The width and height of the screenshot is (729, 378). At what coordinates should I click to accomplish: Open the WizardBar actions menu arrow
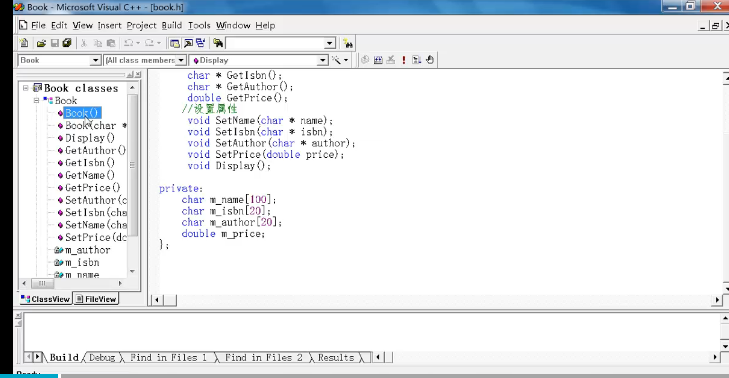click(x=346, y=60)
